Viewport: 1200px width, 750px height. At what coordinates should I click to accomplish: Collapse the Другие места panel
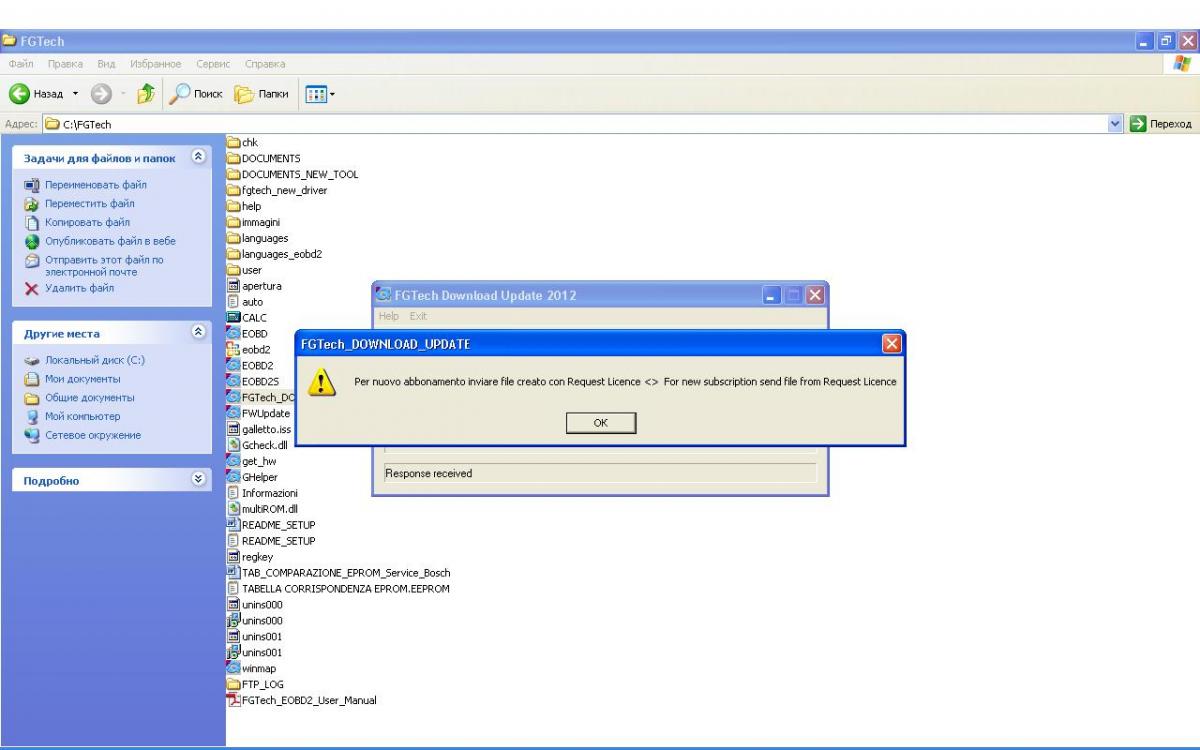[197, 333]
